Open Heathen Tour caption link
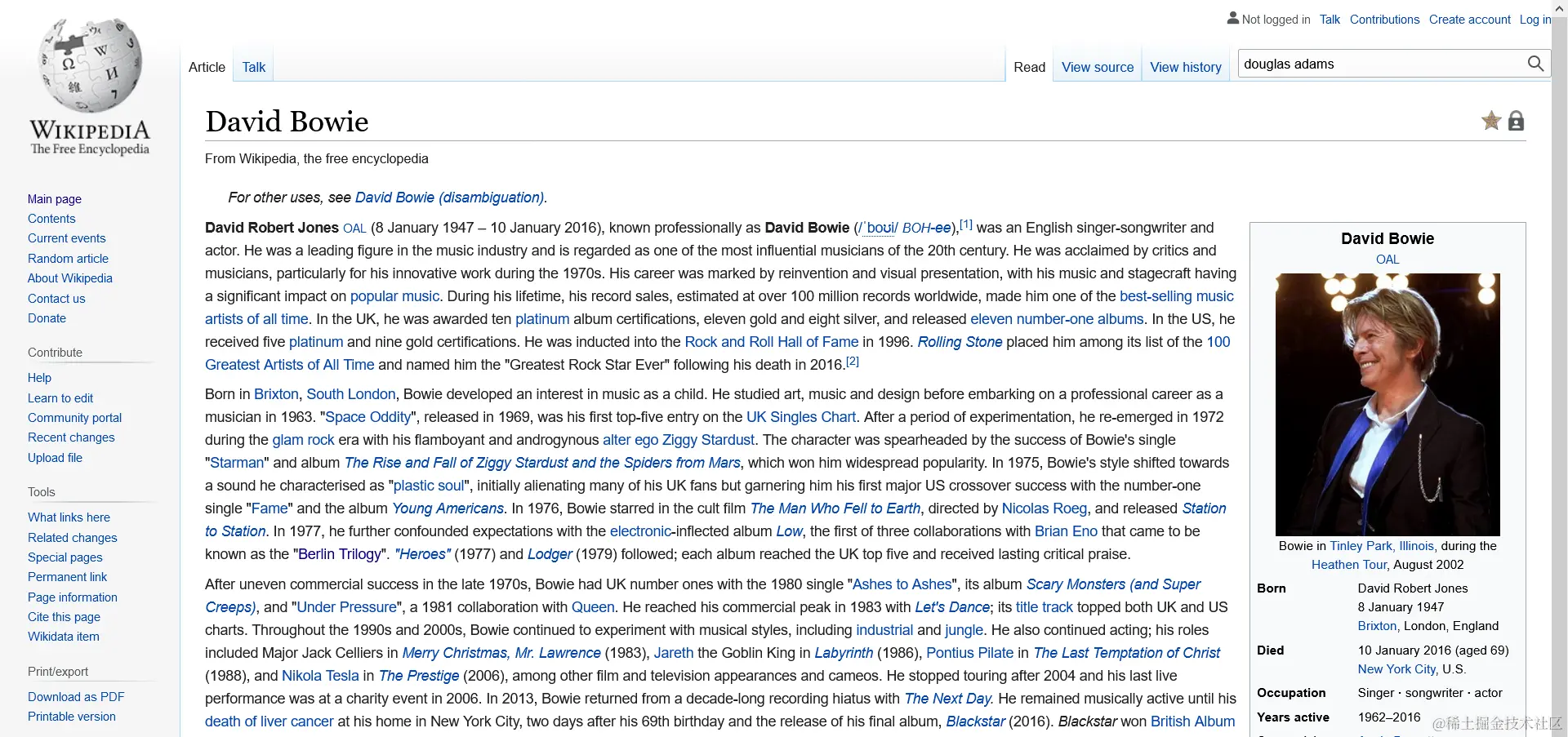Screen dimensions: 1568x737 [1349, 565]
